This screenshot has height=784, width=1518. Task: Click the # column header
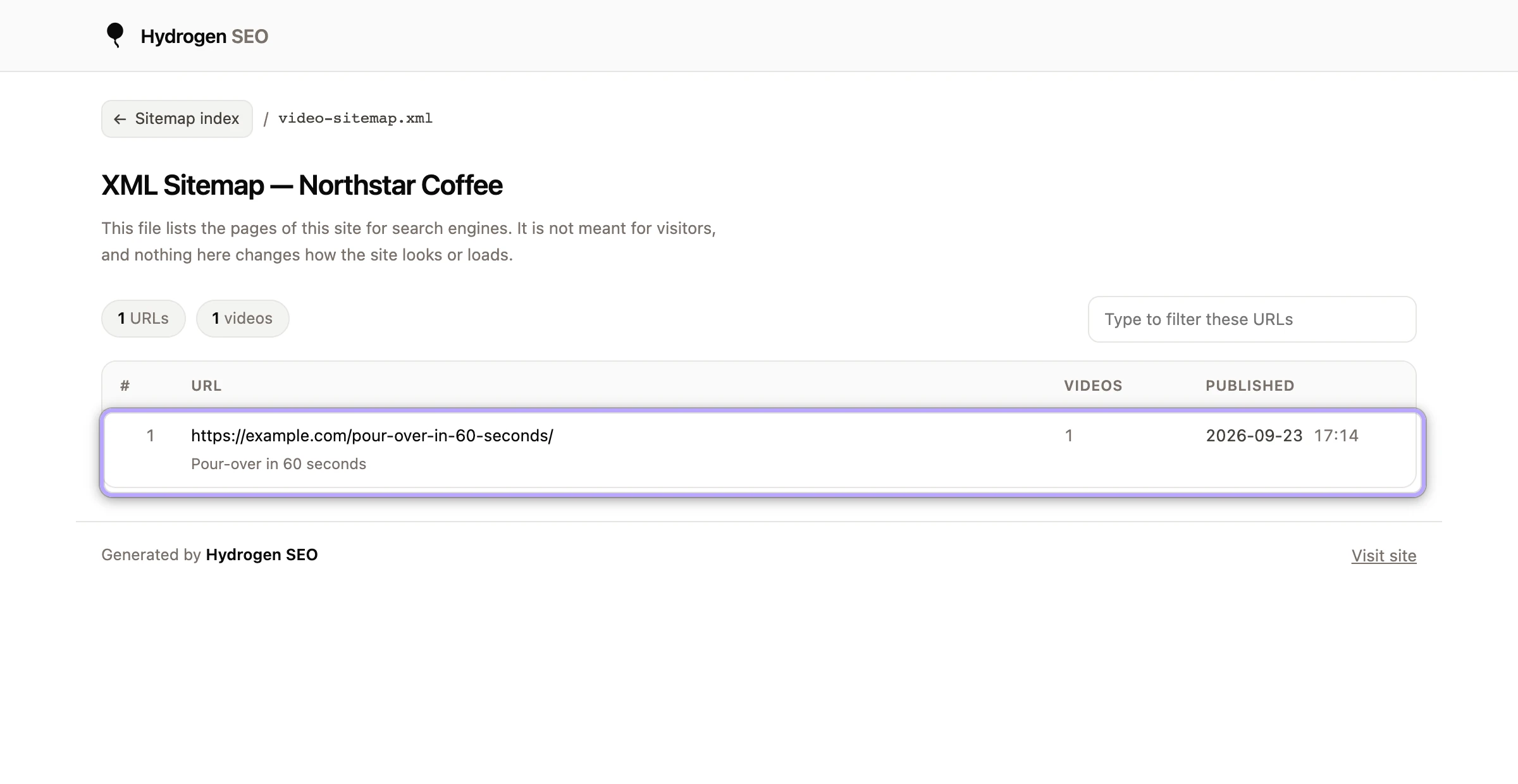tap(125, 386)
